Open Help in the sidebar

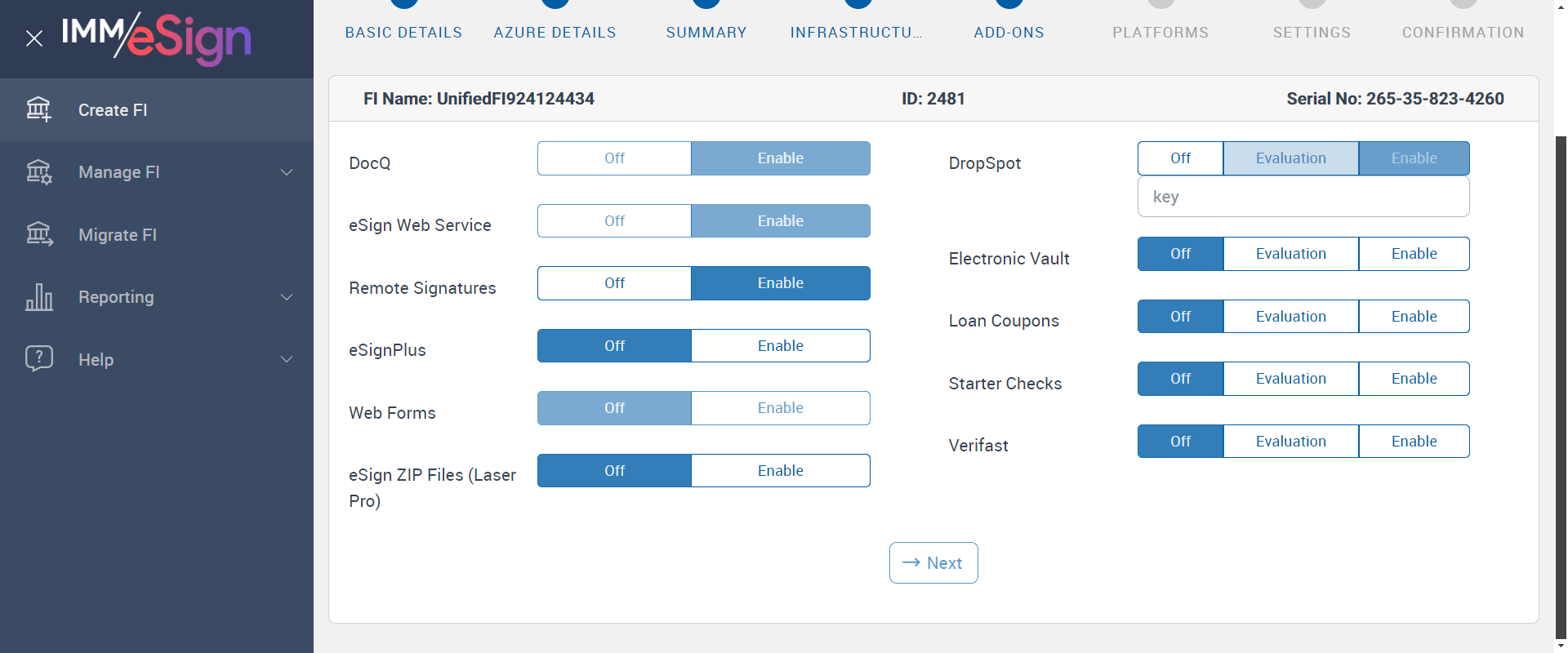pos(157,359)
